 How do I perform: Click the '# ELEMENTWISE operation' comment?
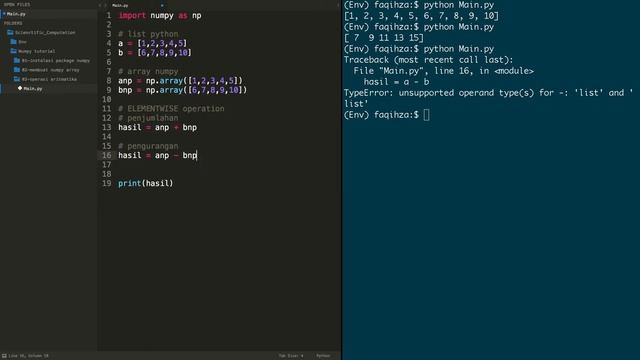pos(171,109)
